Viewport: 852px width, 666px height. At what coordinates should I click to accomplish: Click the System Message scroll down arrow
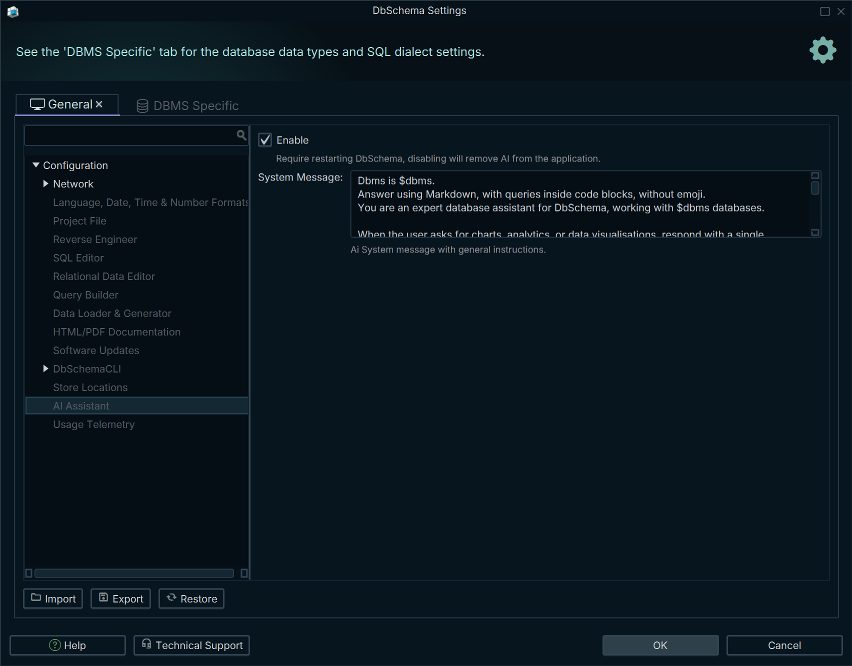point(815,233)
